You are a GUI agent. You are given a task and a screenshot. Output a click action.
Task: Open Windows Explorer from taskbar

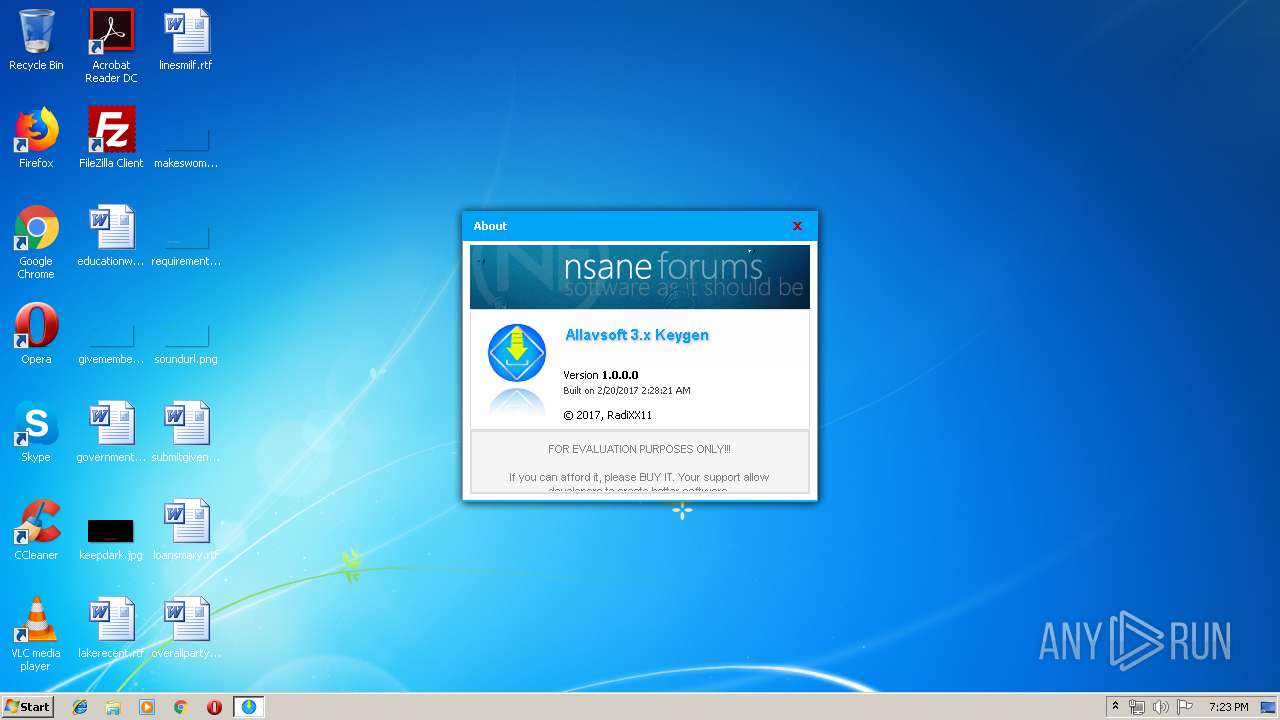point(113,707)
